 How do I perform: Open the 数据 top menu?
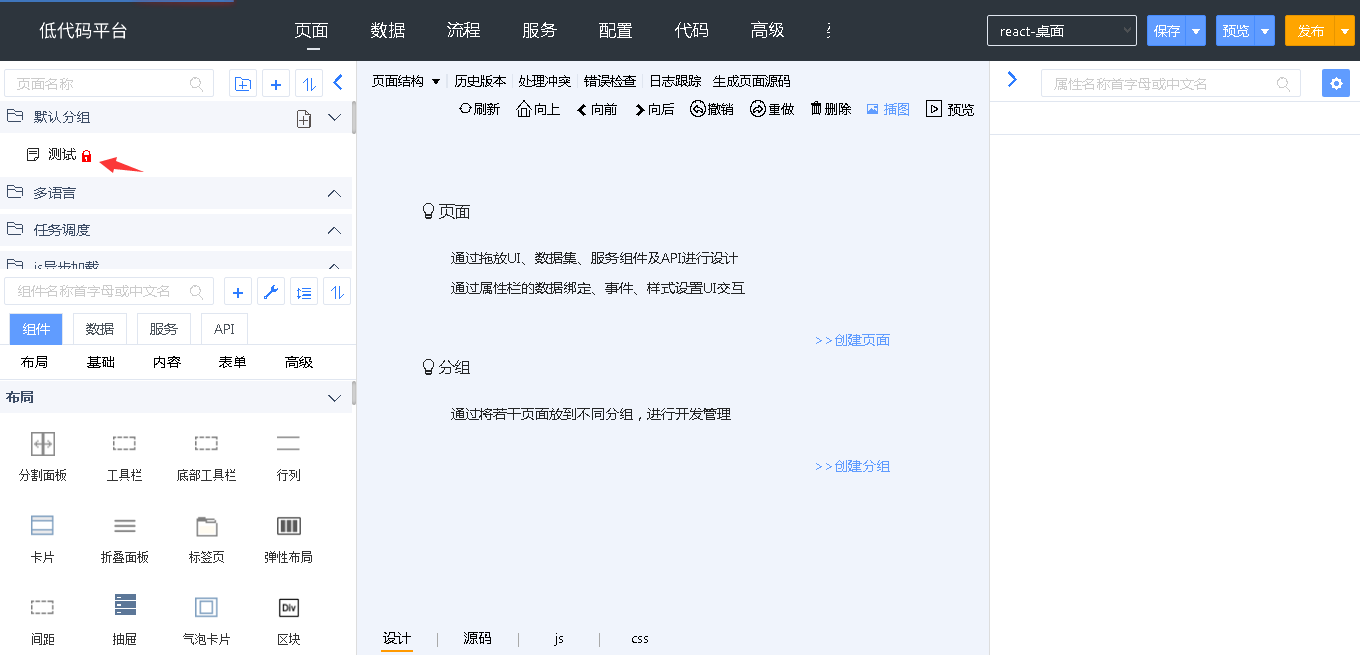(x=388, y=30)
